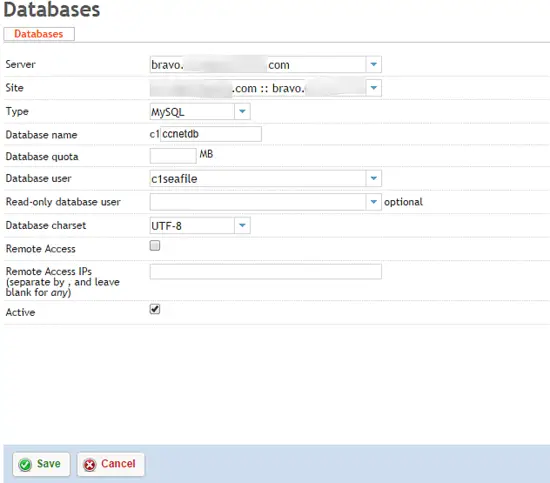
Task: Click the 'Remote Access' label text
Action: click(41, 249)
